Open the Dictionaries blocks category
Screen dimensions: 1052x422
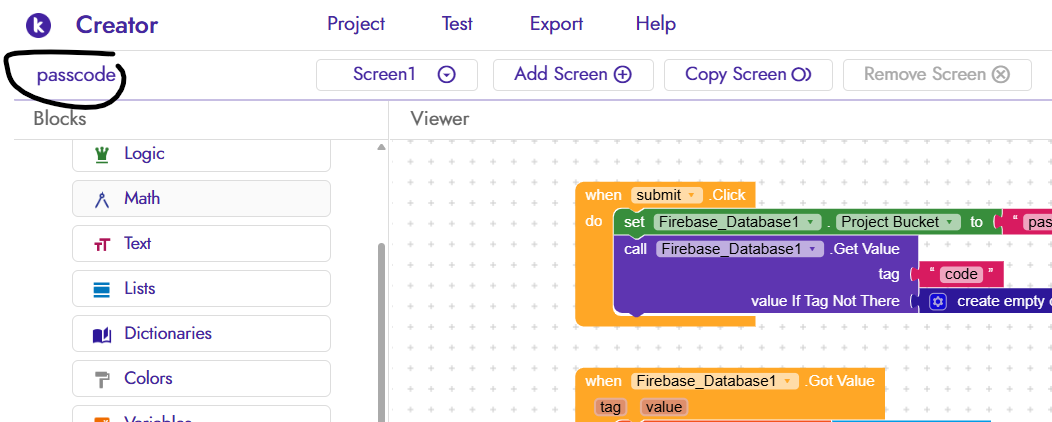click(x=201, y=333)
